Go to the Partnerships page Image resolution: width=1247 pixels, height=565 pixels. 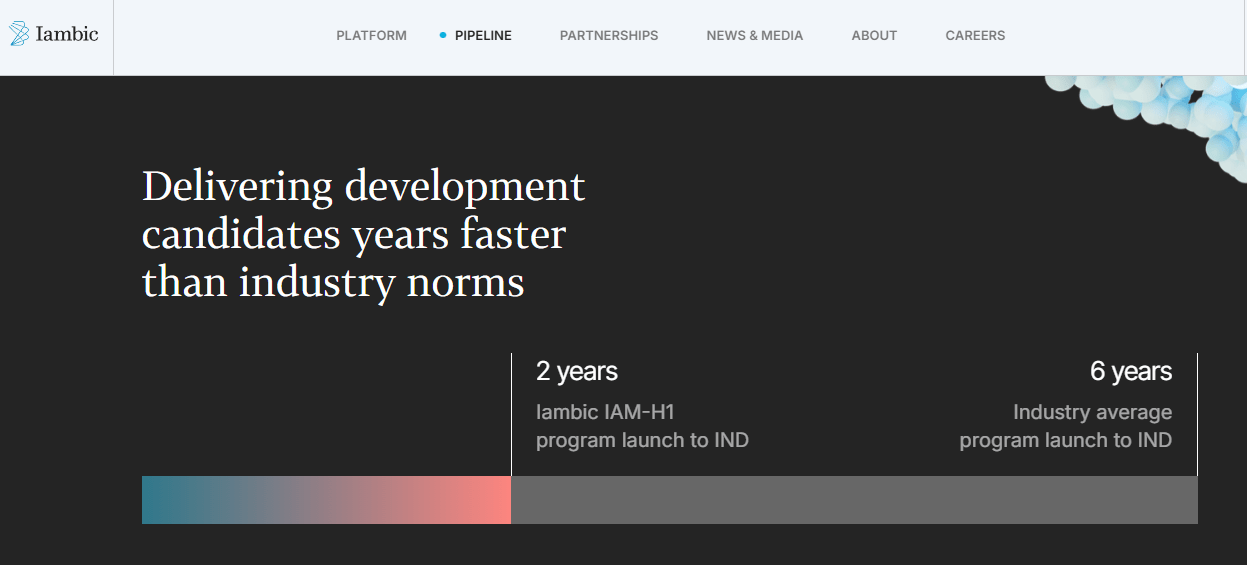pyautogui.click(x=609, y=35)
